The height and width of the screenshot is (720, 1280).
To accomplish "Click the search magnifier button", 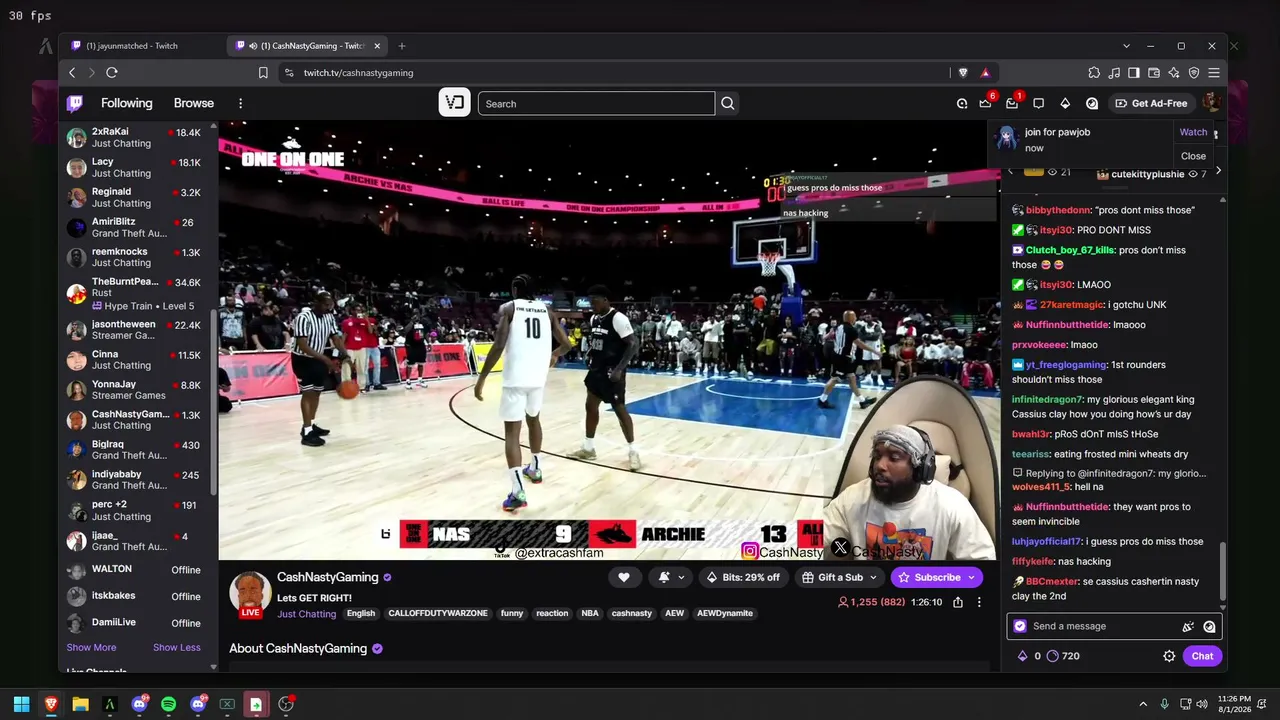I will 728,103.
